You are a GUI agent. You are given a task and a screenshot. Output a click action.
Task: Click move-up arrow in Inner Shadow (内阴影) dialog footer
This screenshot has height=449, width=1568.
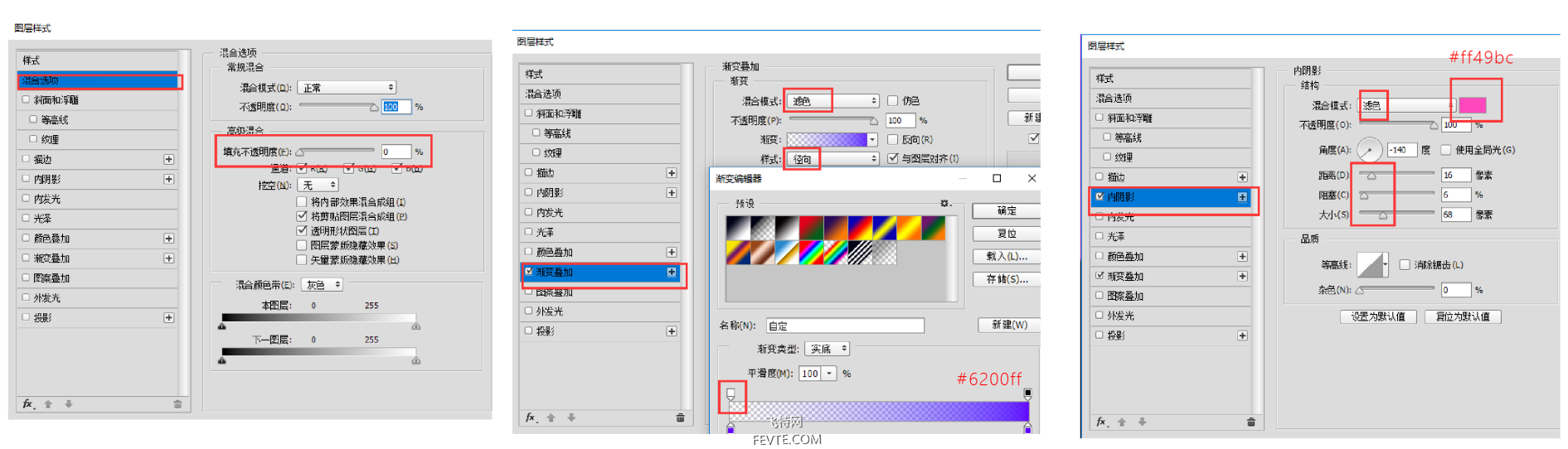tap(1122, 422)
